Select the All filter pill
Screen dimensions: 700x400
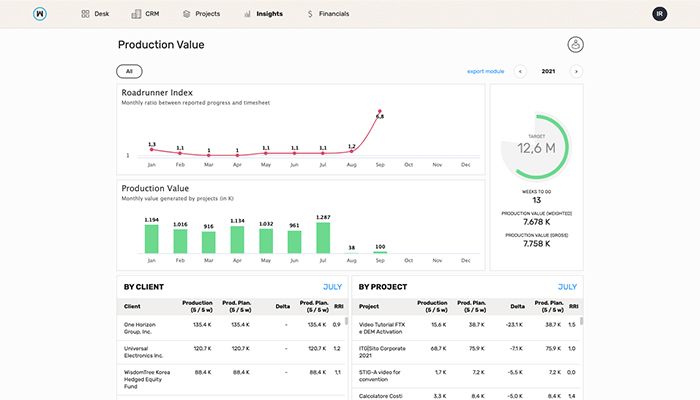pos(129,71)
